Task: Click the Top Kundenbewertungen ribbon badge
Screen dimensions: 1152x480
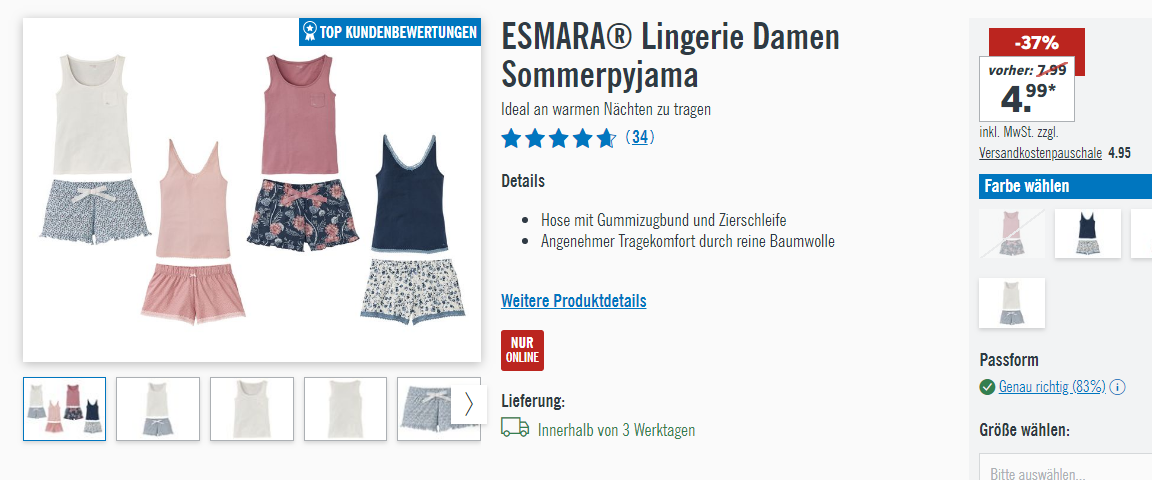Action: tap(389, 32)
